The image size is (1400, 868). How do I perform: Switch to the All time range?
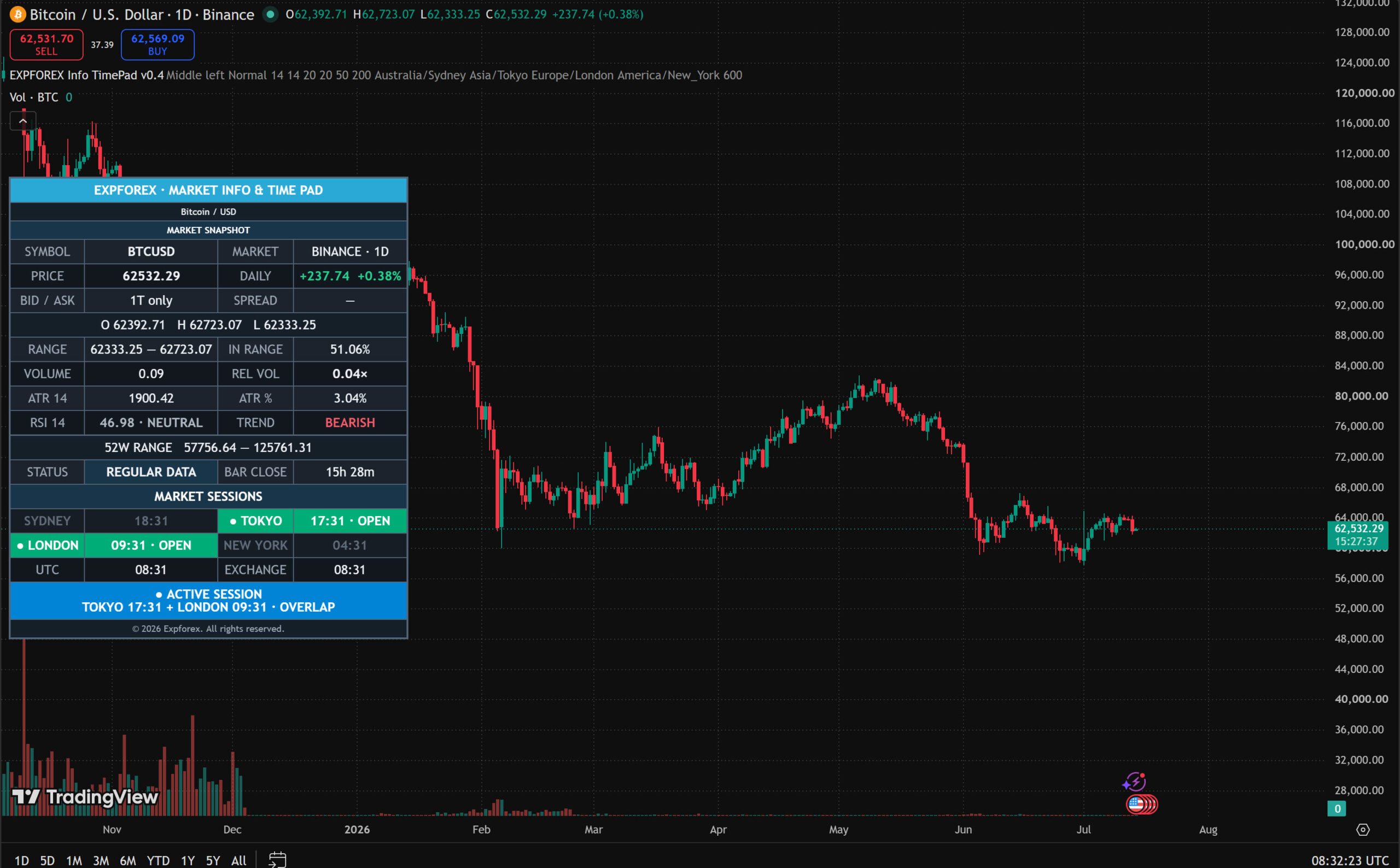point(239,860)
